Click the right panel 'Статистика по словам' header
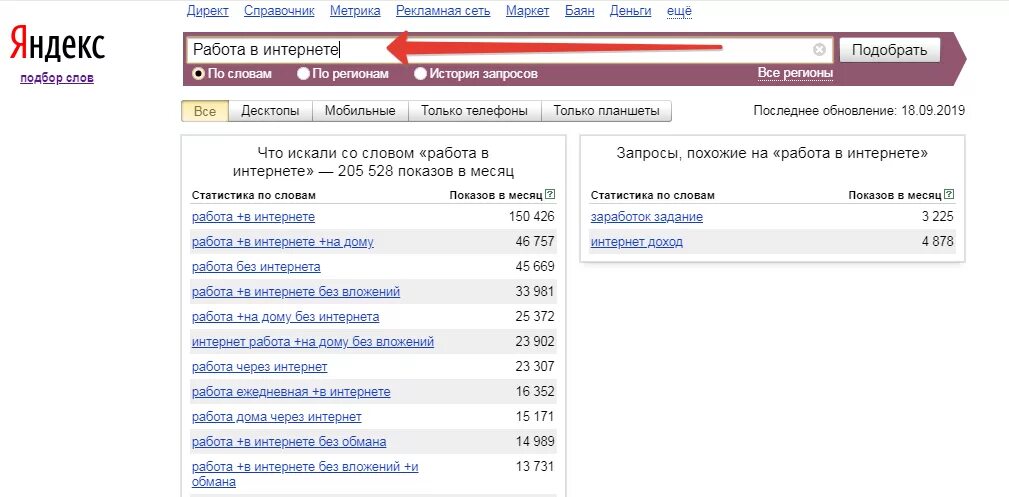This screenshot has width=1009, height=497. (653, 195)
